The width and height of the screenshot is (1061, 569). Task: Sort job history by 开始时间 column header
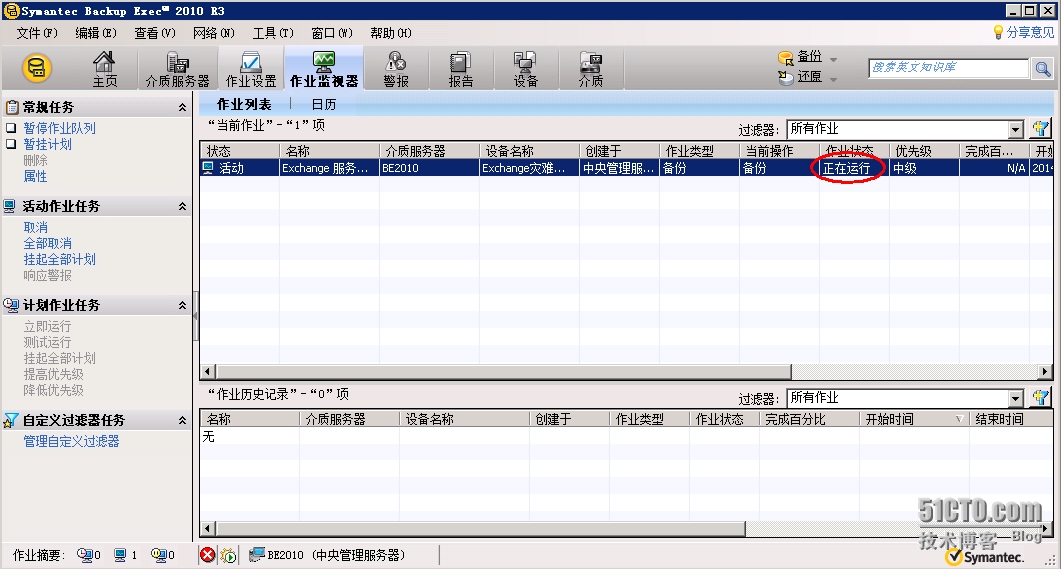click(914, 419)
